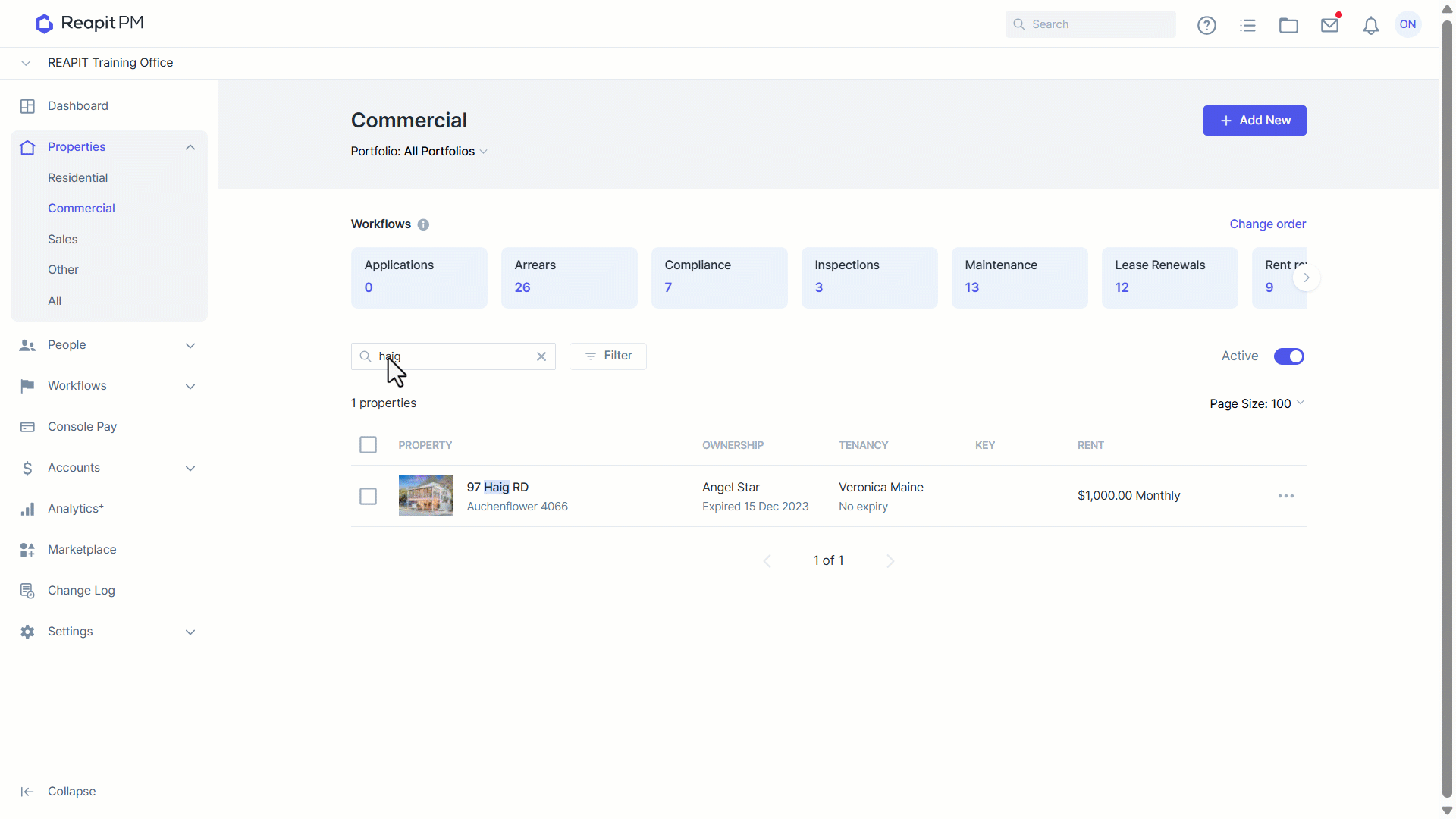Clear the haig search with X icon
The height and width of the screenshot is (819, 1456).
pos(541,356)
